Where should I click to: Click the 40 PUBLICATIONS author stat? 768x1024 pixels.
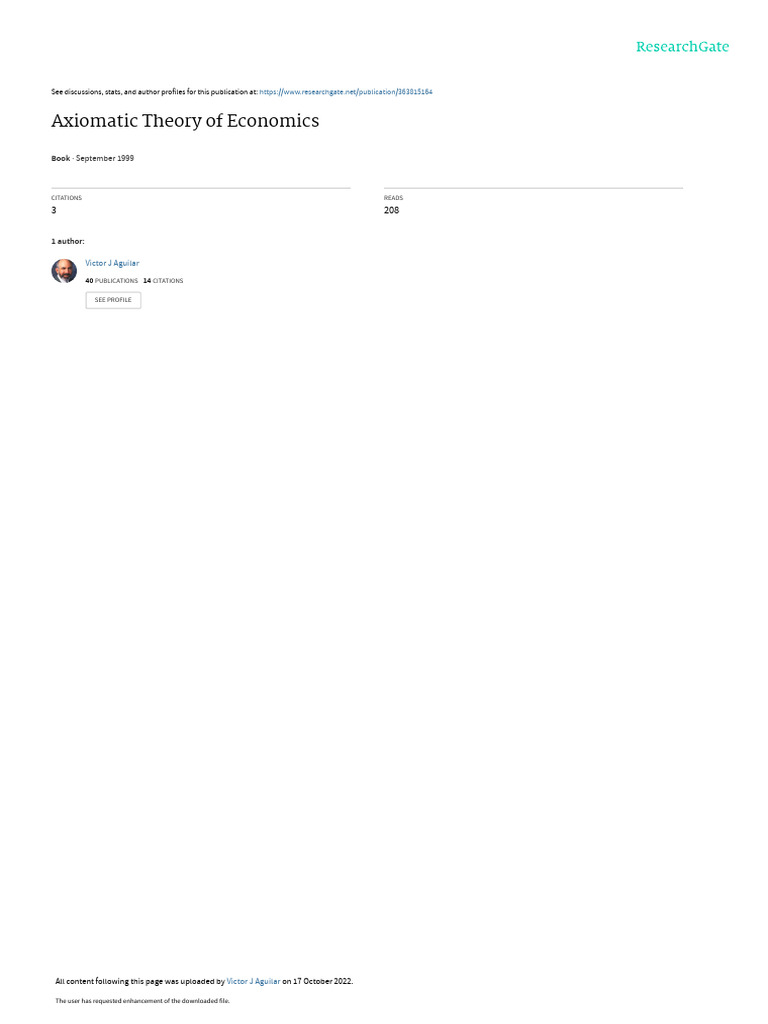click(112, 281)
